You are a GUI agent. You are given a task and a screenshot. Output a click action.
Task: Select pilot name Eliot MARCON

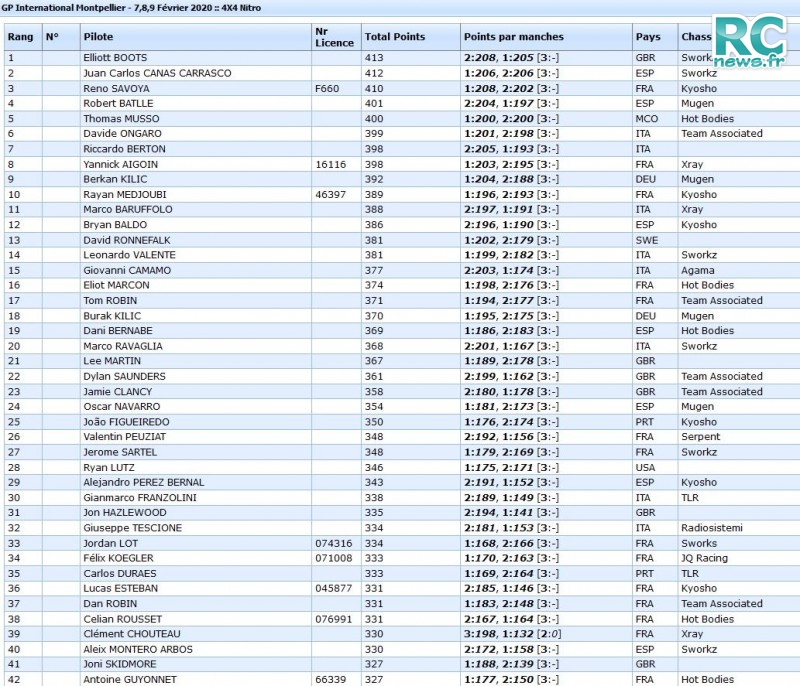click(116, 285)
